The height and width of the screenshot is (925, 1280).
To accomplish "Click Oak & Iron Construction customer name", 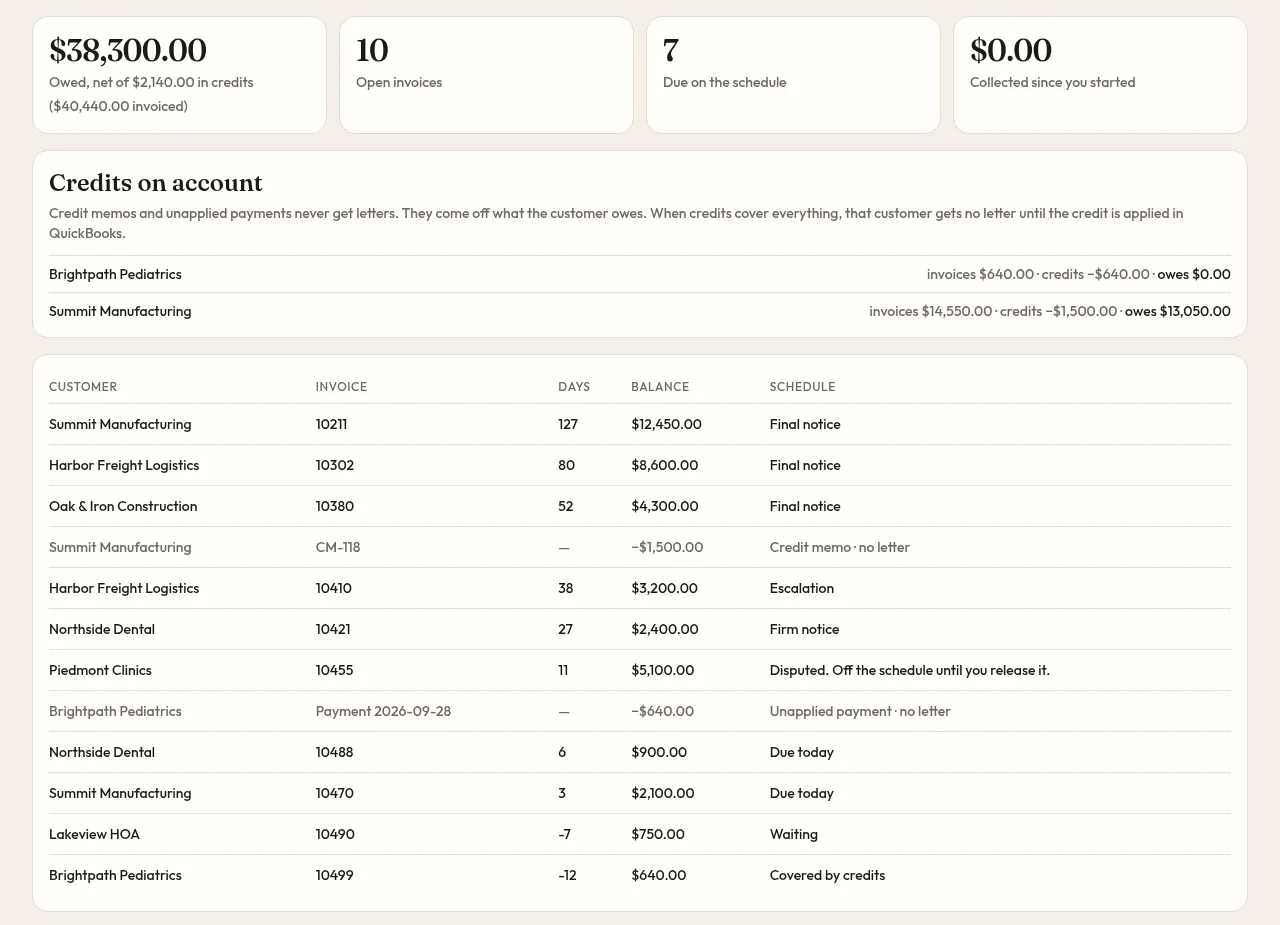I will [123, 506].
